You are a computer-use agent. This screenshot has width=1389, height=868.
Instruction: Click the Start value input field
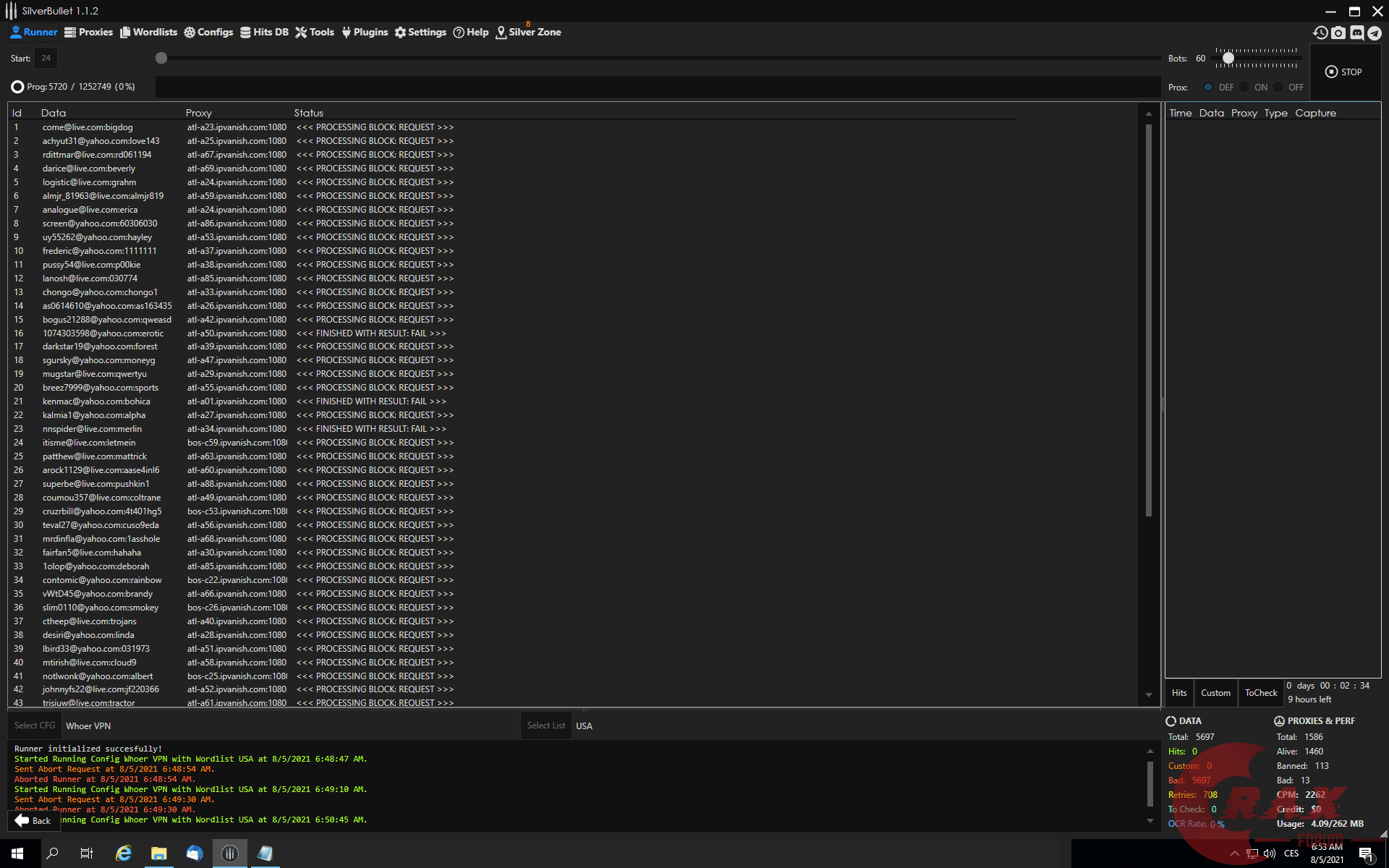[46, 58]
